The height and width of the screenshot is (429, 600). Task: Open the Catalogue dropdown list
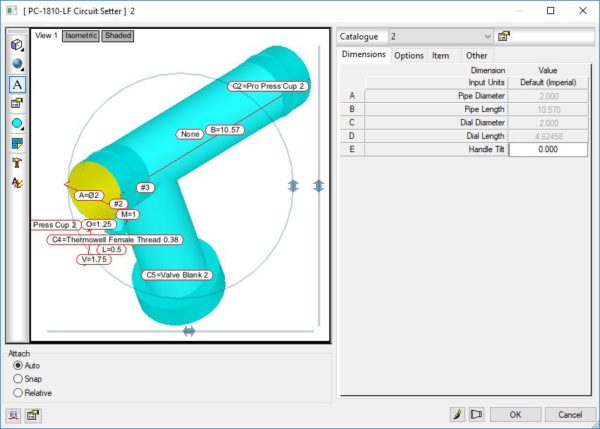tap(487, 36)
